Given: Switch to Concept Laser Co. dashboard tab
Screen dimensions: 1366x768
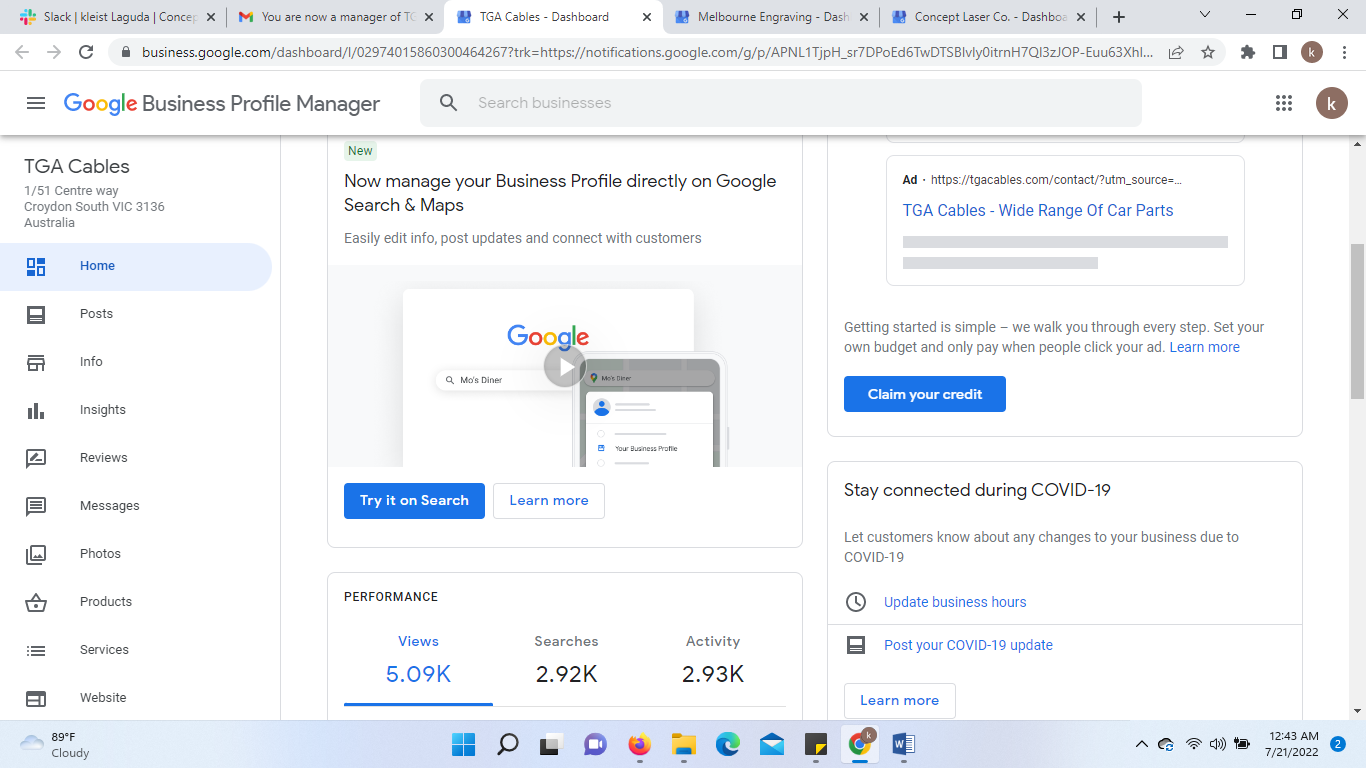Looking at the screenshot, I should pos(988,17).
